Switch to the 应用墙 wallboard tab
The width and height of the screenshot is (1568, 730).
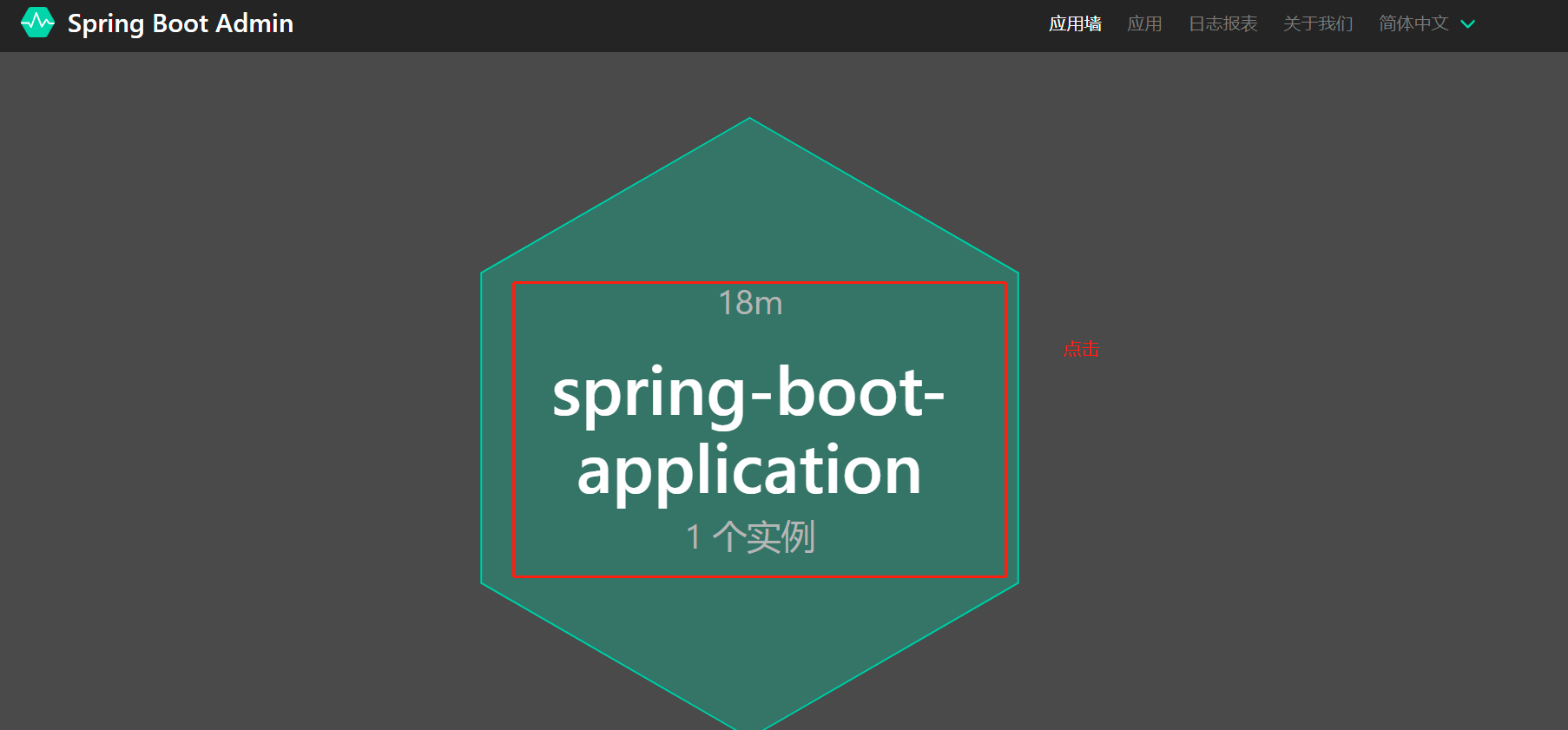pyautogui.click(x=1075, y=23)
